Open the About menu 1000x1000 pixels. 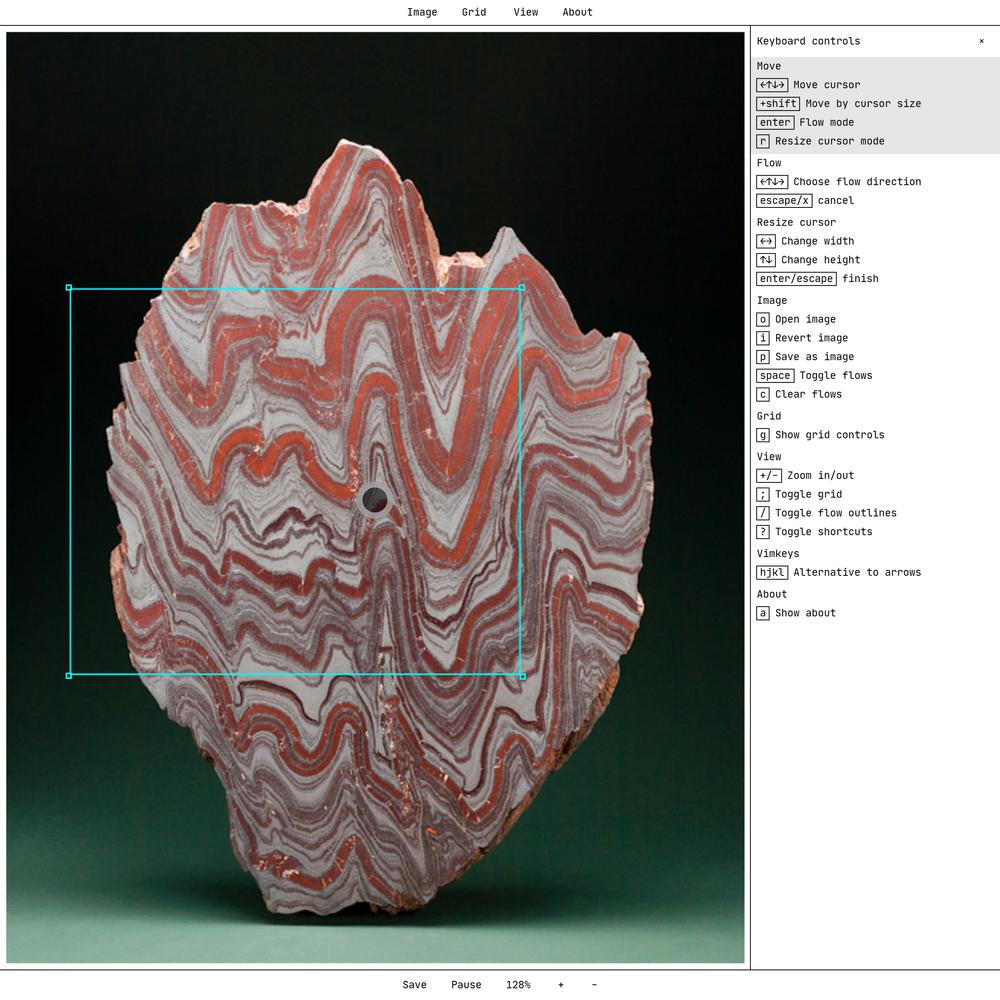(x=577, y=12)
